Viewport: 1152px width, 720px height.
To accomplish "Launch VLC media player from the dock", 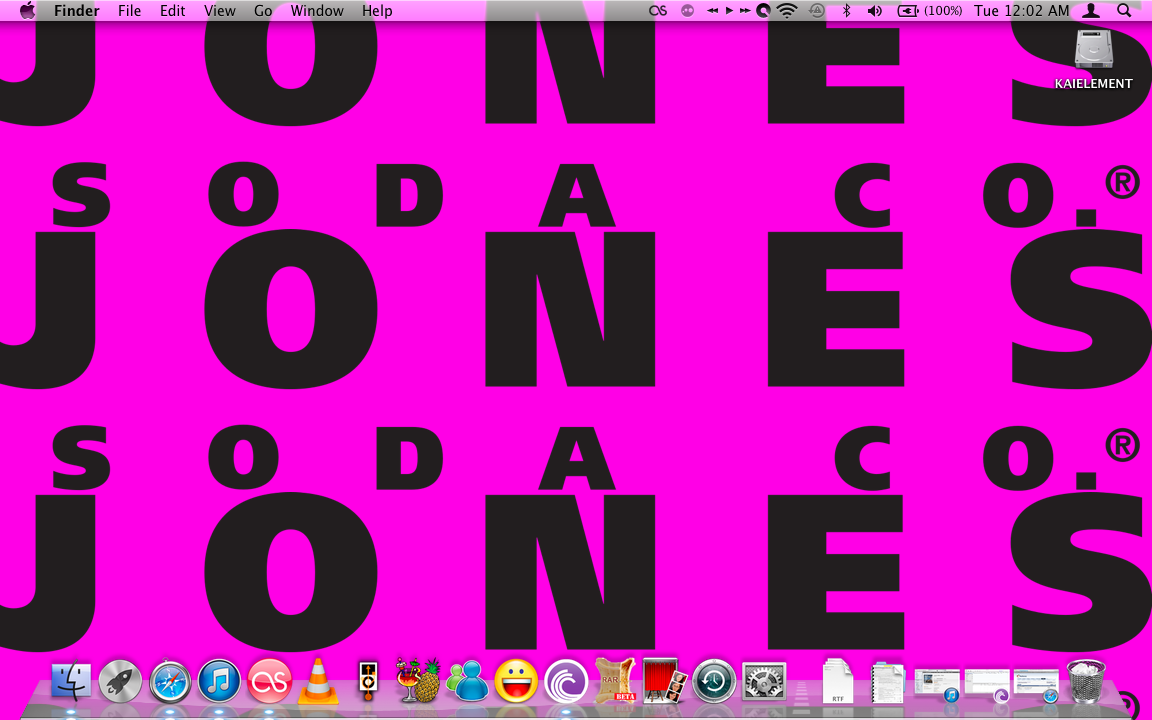I will [x=318, y=681].
